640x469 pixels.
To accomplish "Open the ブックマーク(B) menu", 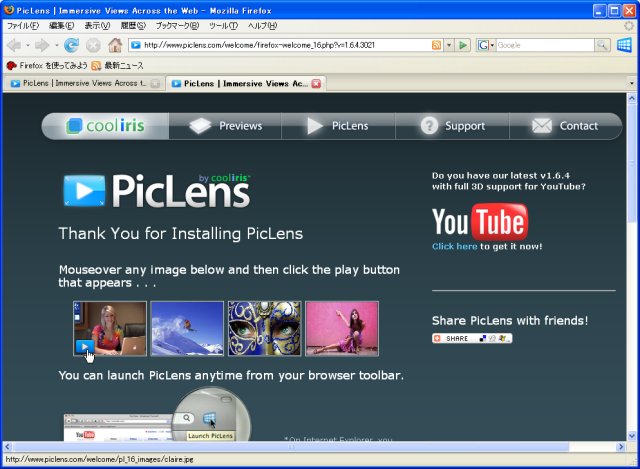I will point(177,26).
